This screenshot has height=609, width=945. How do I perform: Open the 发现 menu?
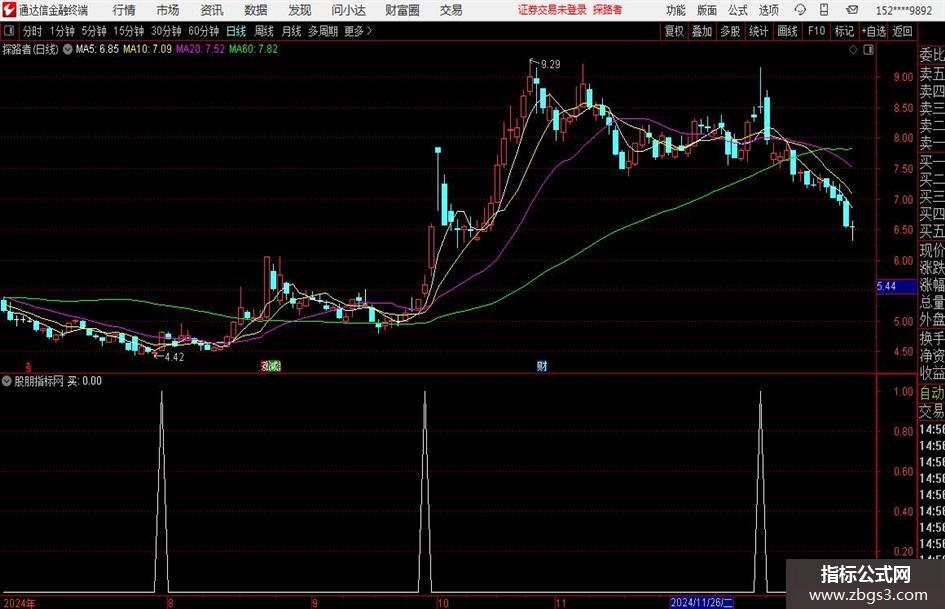(x=300, y=10)
